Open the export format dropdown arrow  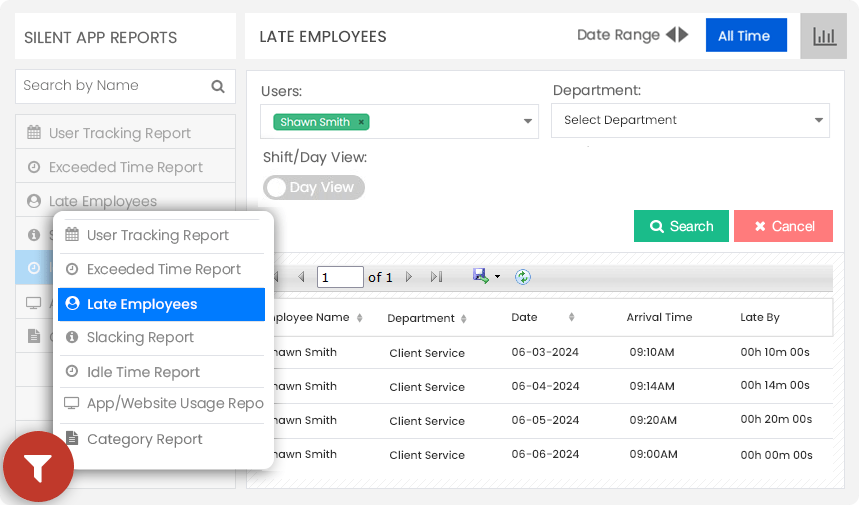[x=497, y=277]
